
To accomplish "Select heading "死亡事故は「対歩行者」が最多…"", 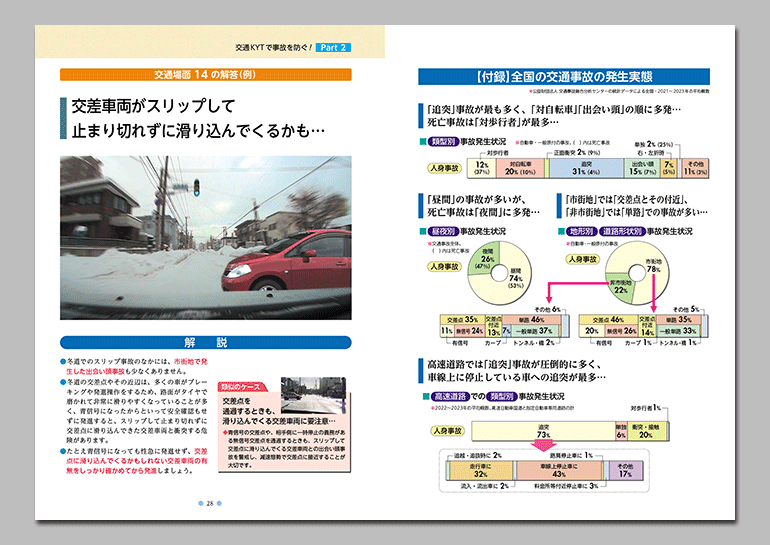I will coord(493,122).
